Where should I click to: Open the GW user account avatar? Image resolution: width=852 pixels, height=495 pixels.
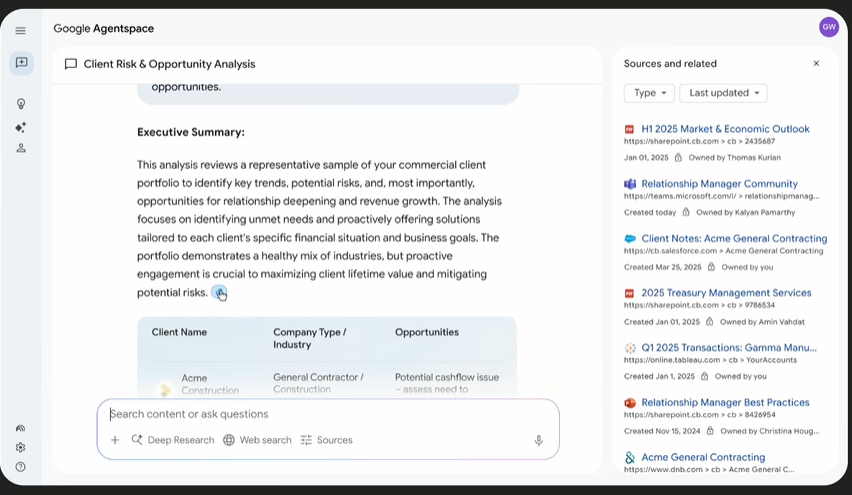tap(829, 27)
